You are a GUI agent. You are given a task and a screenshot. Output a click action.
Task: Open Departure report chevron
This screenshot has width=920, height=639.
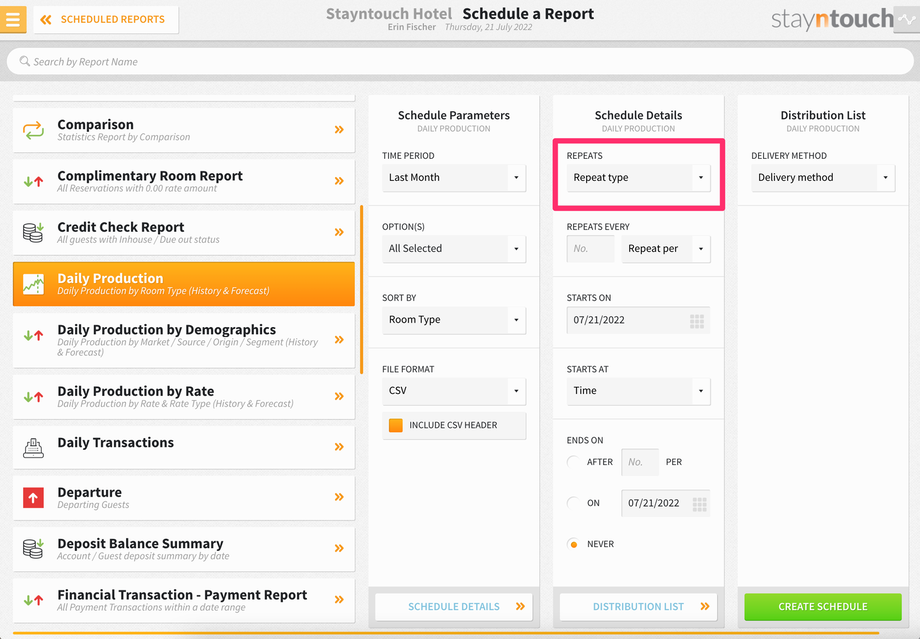[x=339, y=497]
